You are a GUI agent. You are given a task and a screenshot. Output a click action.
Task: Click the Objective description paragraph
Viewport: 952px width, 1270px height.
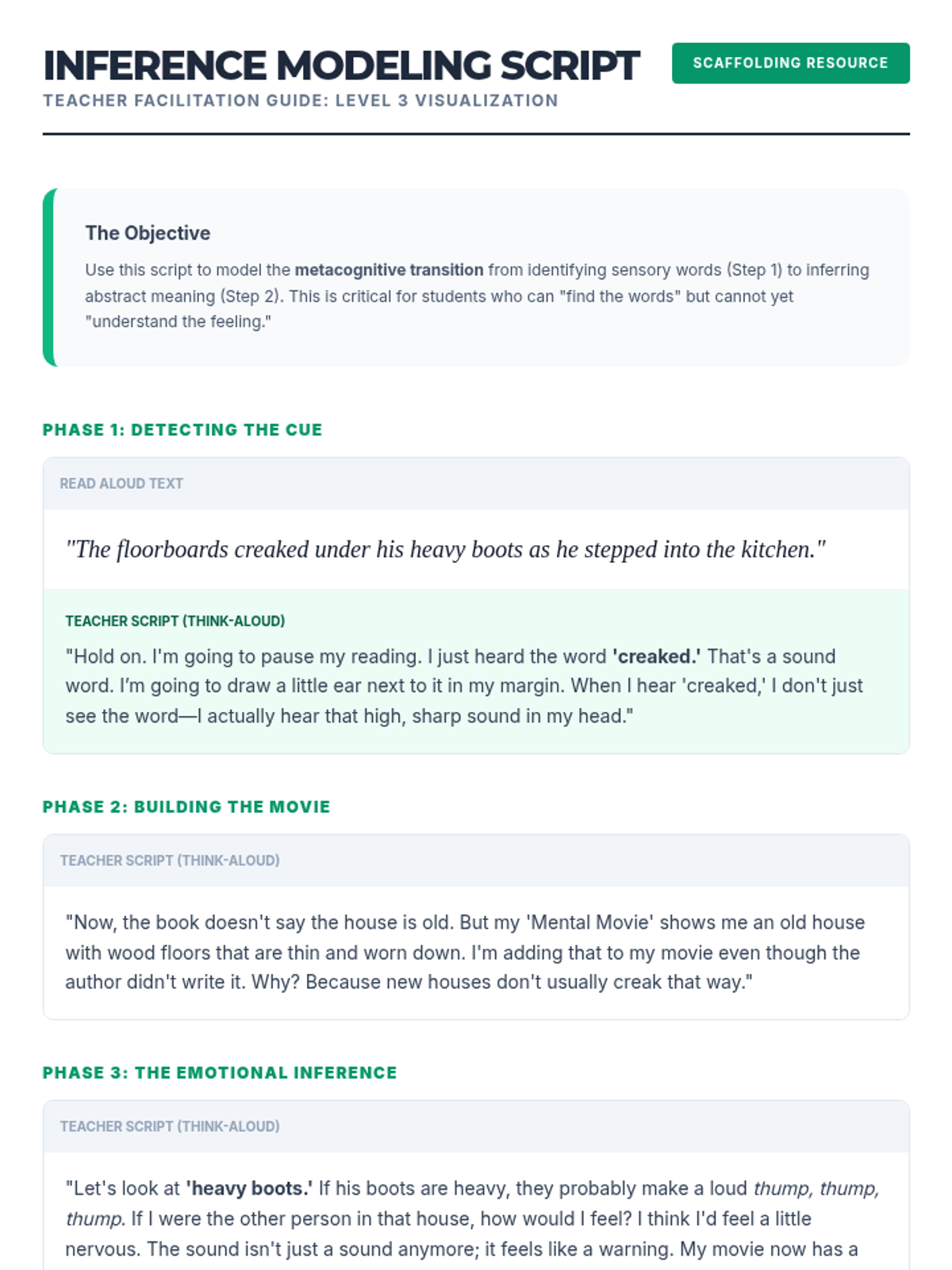click(476, 297)
